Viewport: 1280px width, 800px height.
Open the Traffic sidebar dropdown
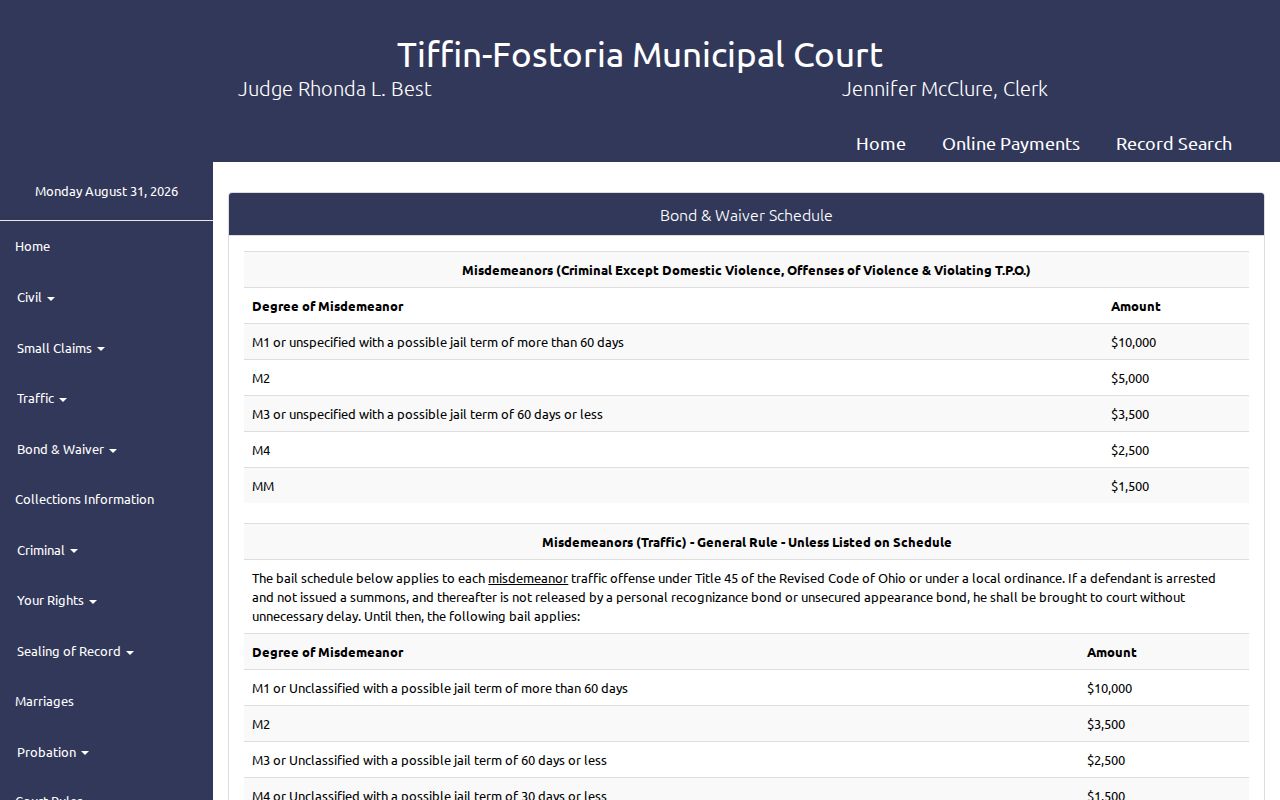42,398
